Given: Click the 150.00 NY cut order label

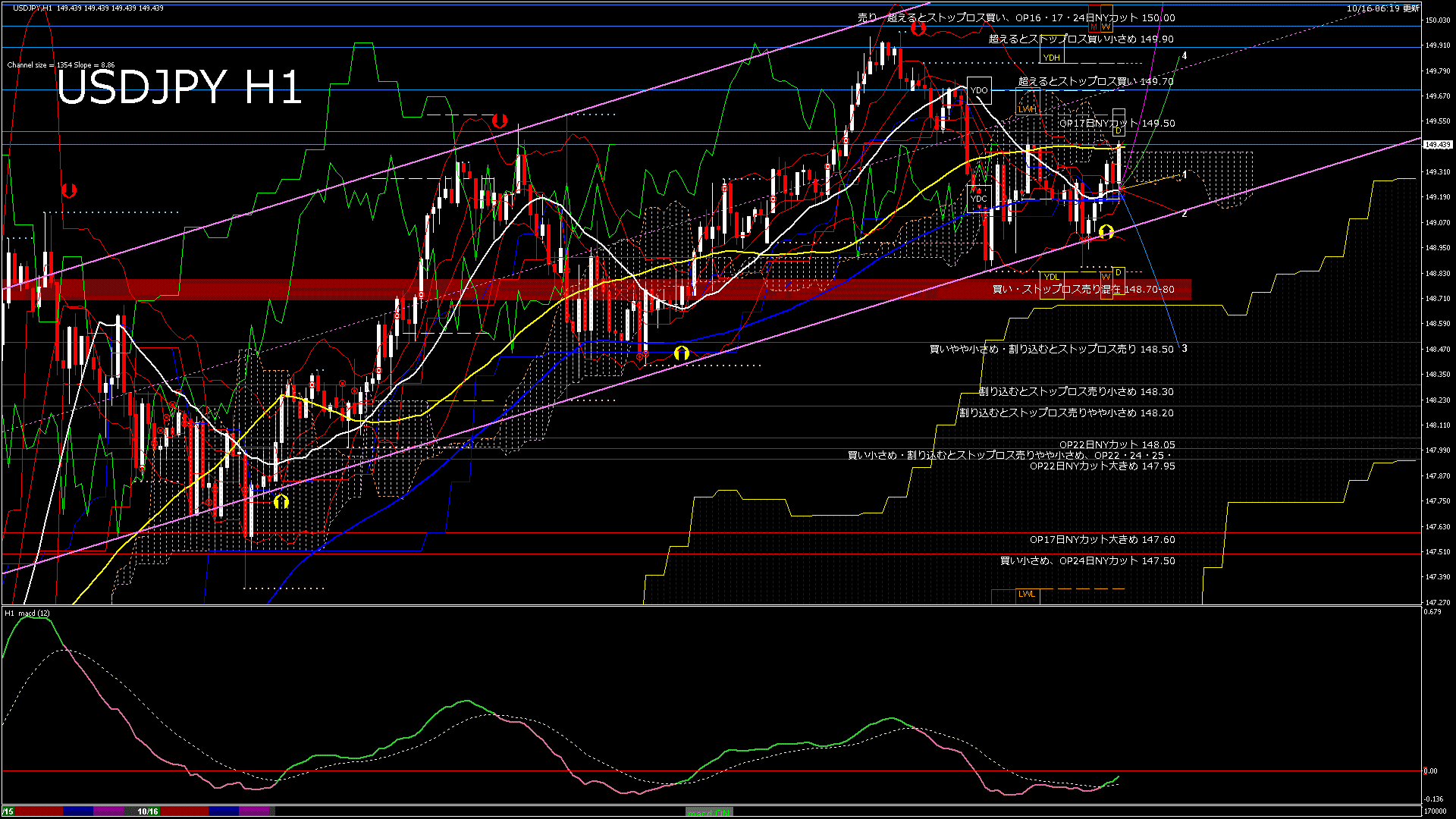Looking at the screenshot, I should click(1016, 17).
